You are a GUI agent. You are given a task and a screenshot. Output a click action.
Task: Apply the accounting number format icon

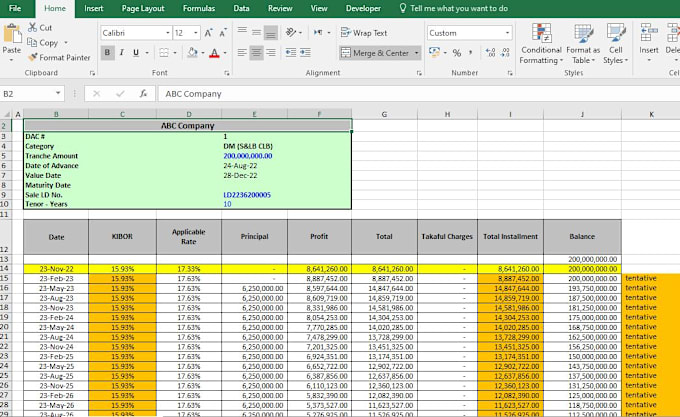click(434, 52)
